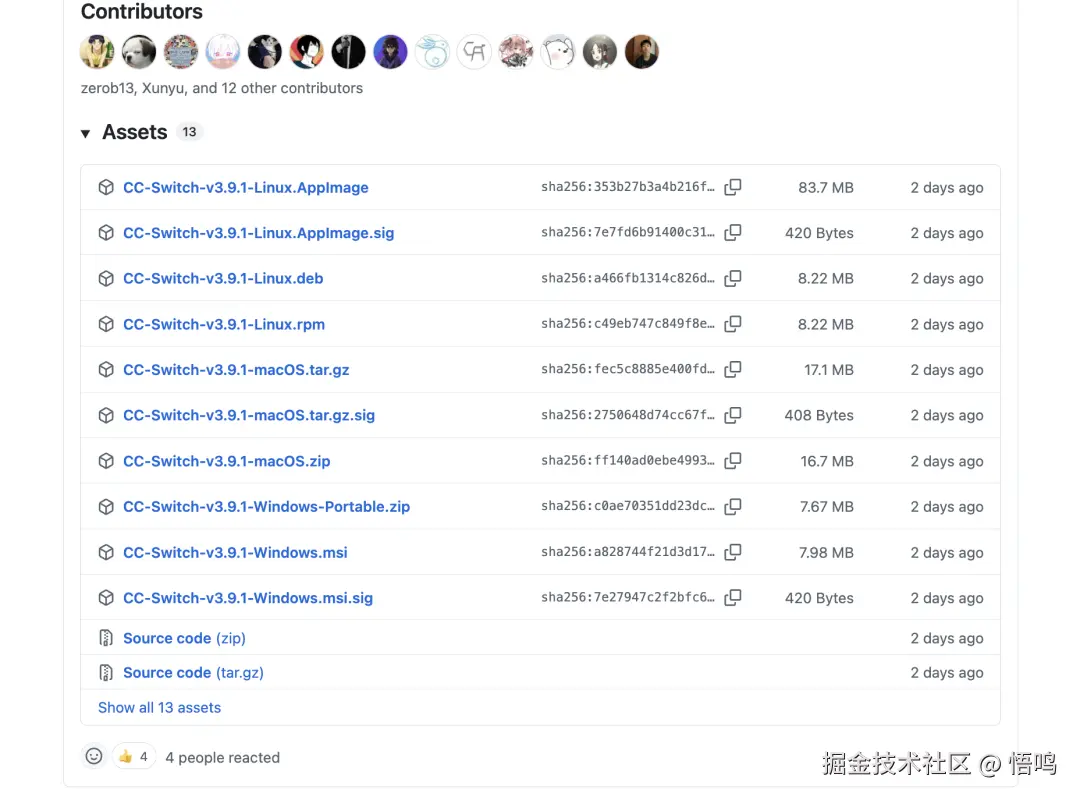Copy the checksum for CC-Switch-v3.9.1-macOS.tar.gz.sig
Image resolution: width=1080 pixels, height=800 pixels.
(733, 415)
